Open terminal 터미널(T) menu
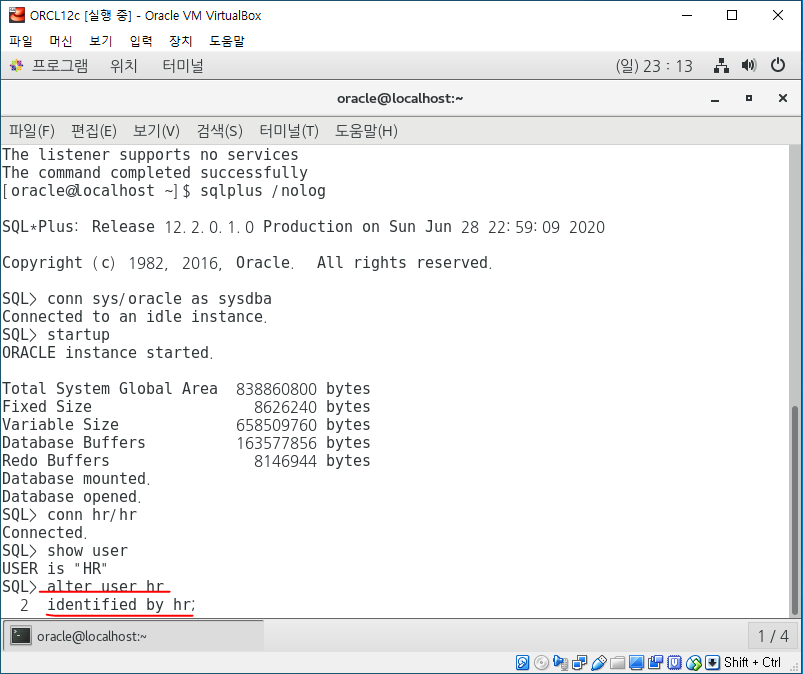 [289, 131]
